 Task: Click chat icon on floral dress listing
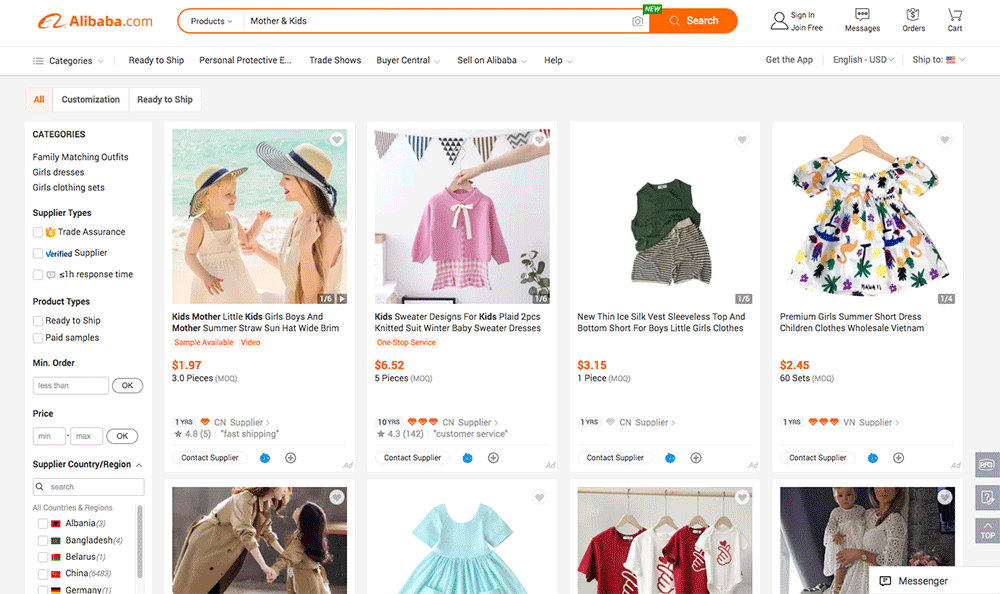tap(872, 458)
